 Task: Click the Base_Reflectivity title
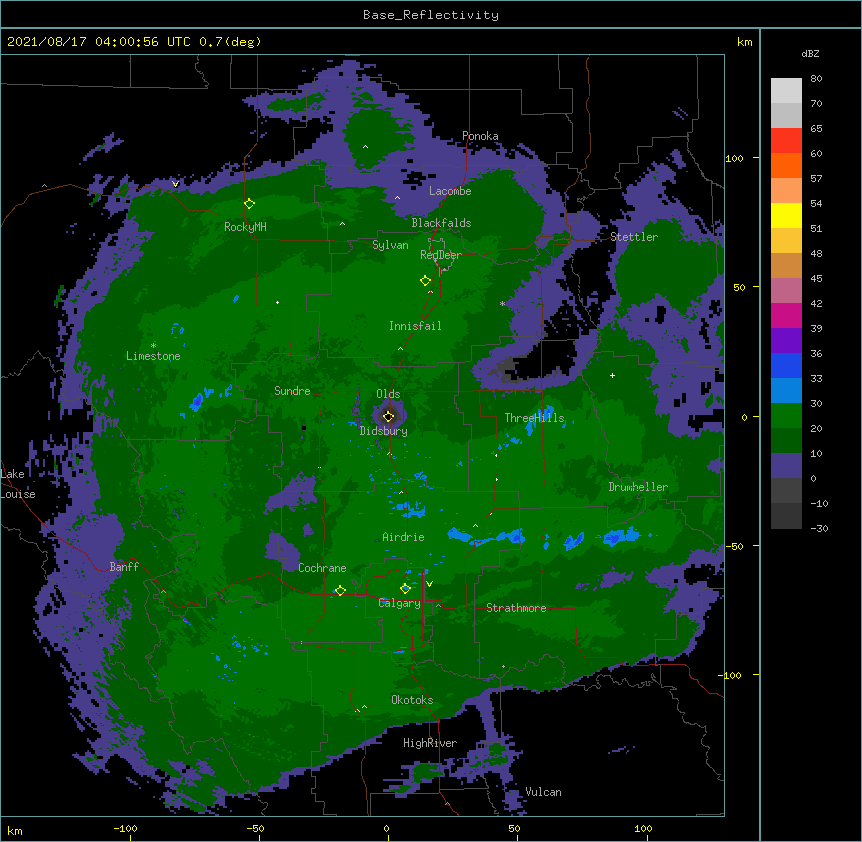(431, 15)
